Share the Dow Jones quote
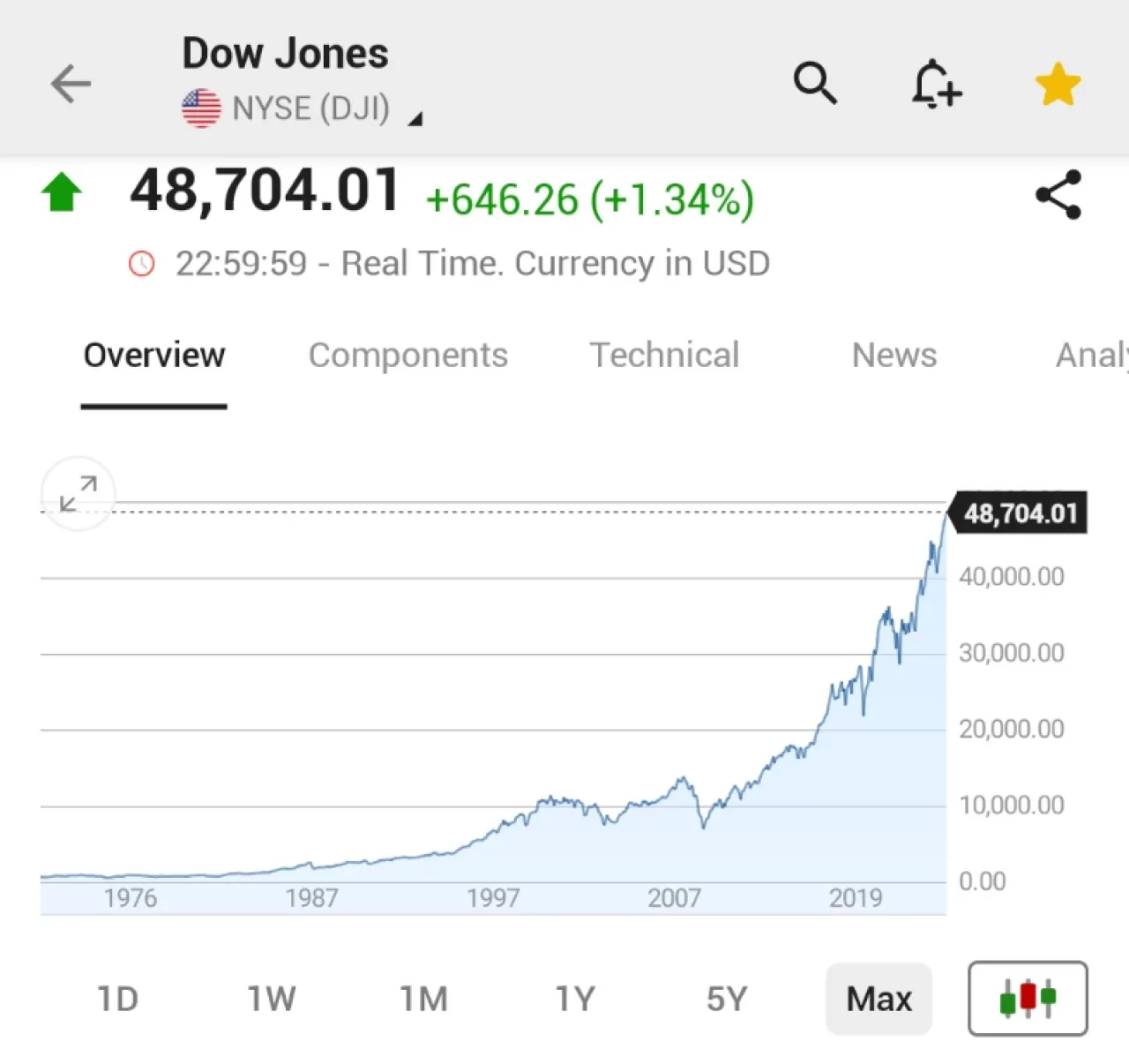This screenshot has height=1064, width=1129. tap(1059, 193)
